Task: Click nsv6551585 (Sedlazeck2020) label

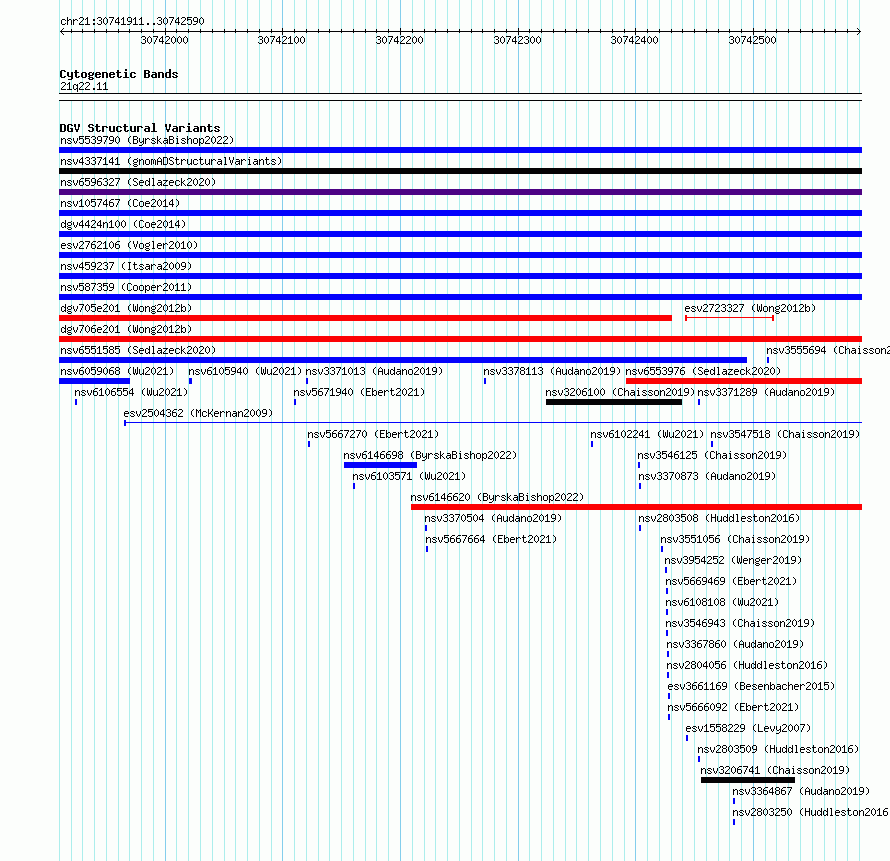Action: 138,350
